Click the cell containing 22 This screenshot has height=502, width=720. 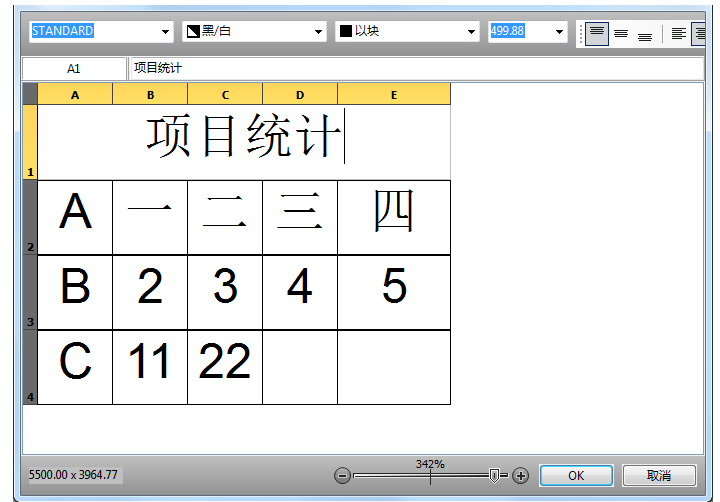(x=225, y=367)
